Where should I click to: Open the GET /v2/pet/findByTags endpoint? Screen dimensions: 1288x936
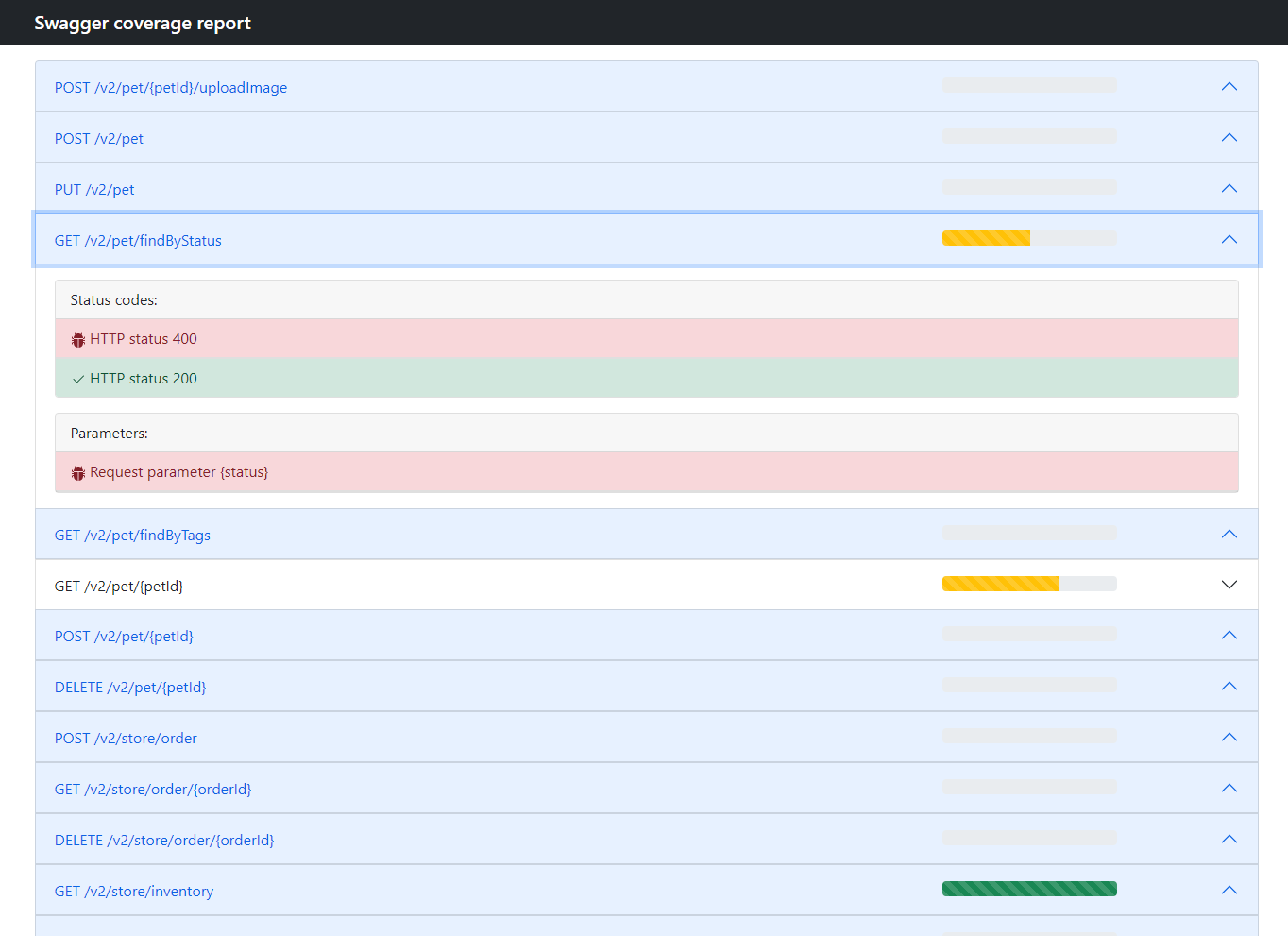point(132,536)
